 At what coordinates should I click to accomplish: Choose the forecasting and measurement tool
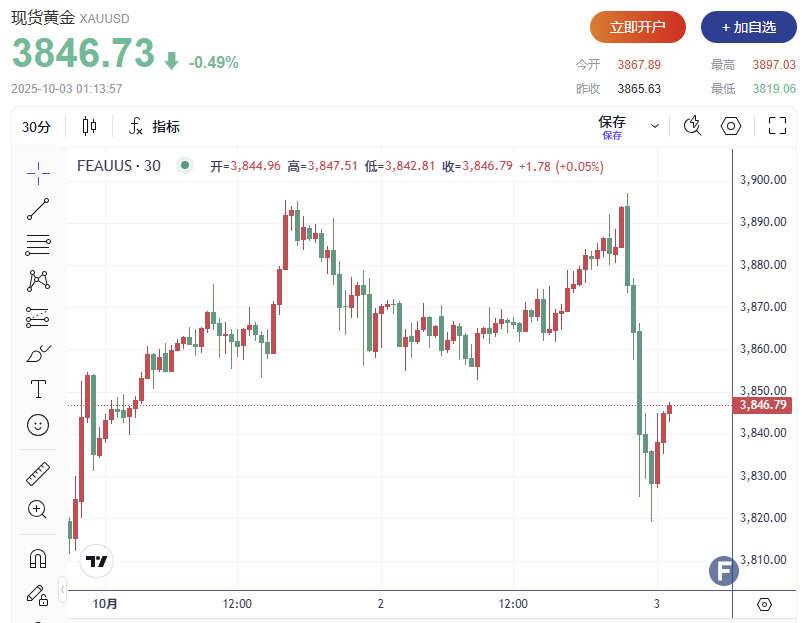38,317
